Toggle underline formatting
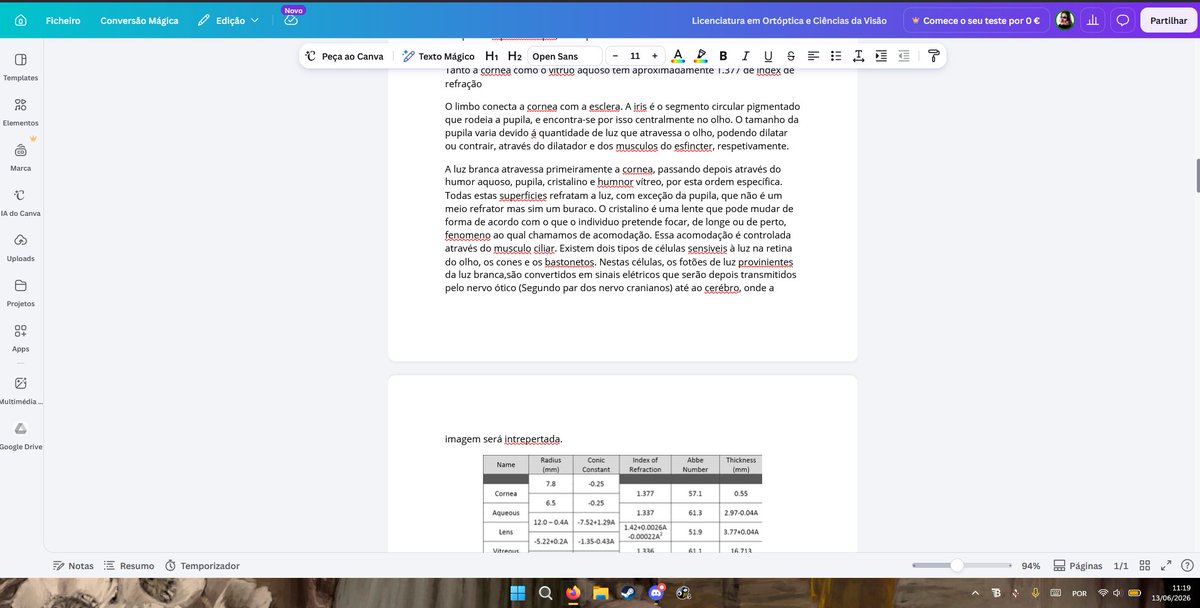Screen dimensions: 1200x608 click(x=768, y=56)
